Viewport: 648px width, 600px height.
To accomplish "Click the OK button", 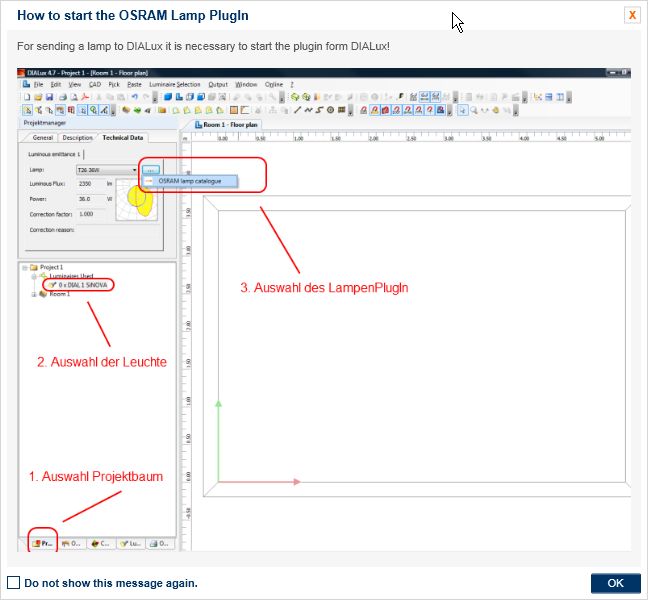I will [615, 583].
